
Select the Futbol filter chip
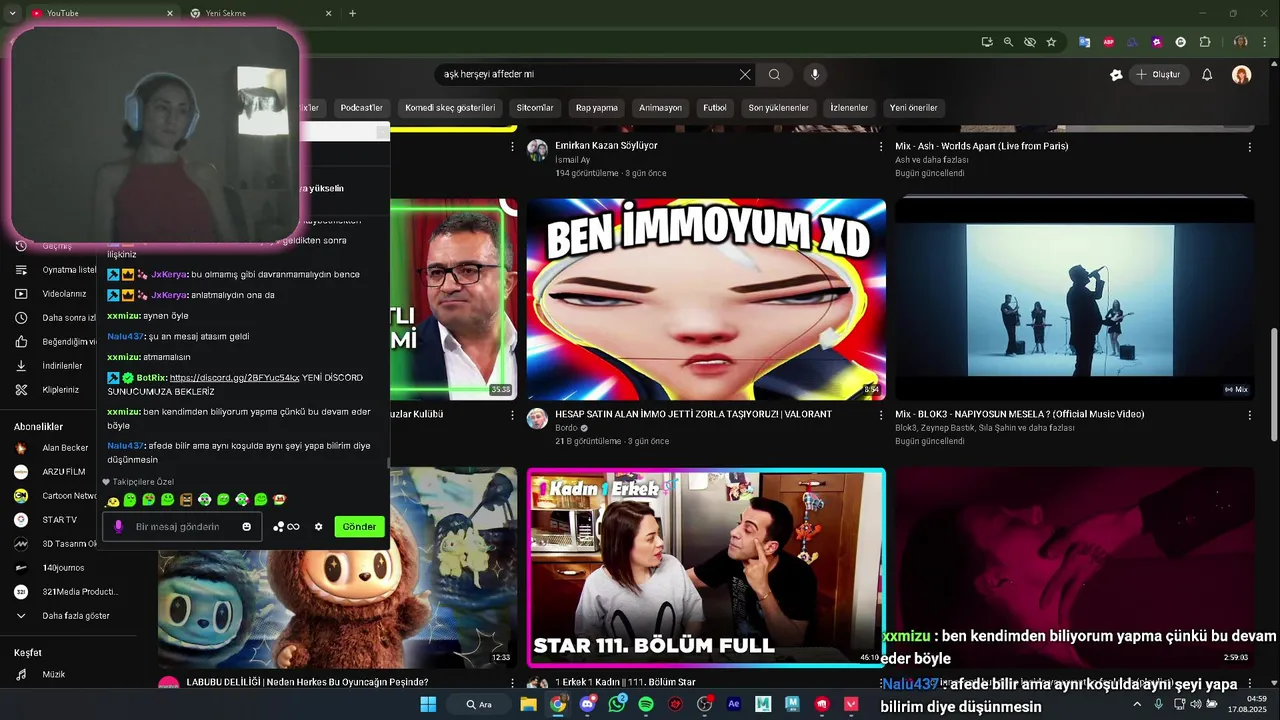[715, 108]
